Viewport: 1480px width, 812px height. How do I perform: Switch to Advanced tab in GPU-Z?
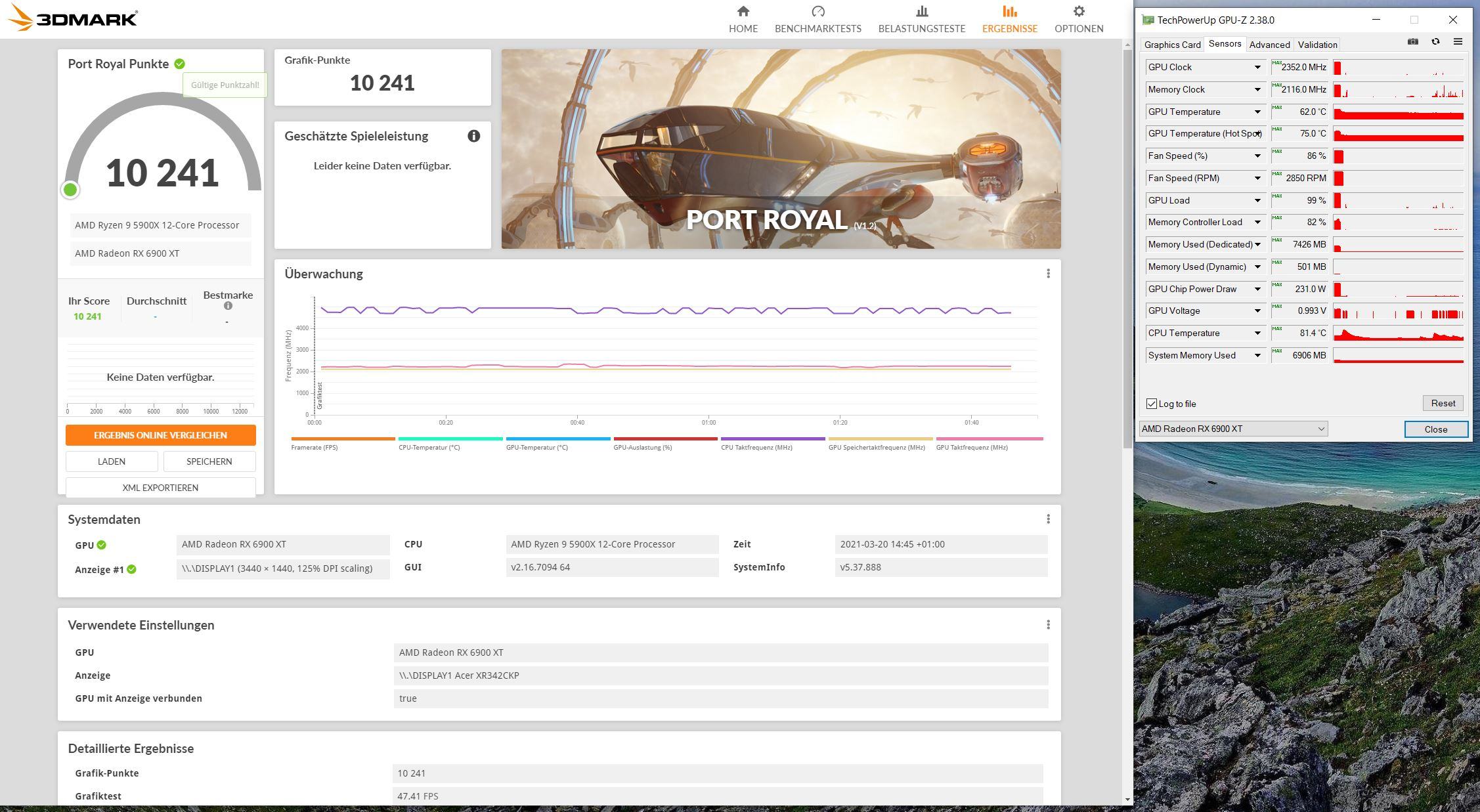pyautogui.click(x=1269, y=45)
